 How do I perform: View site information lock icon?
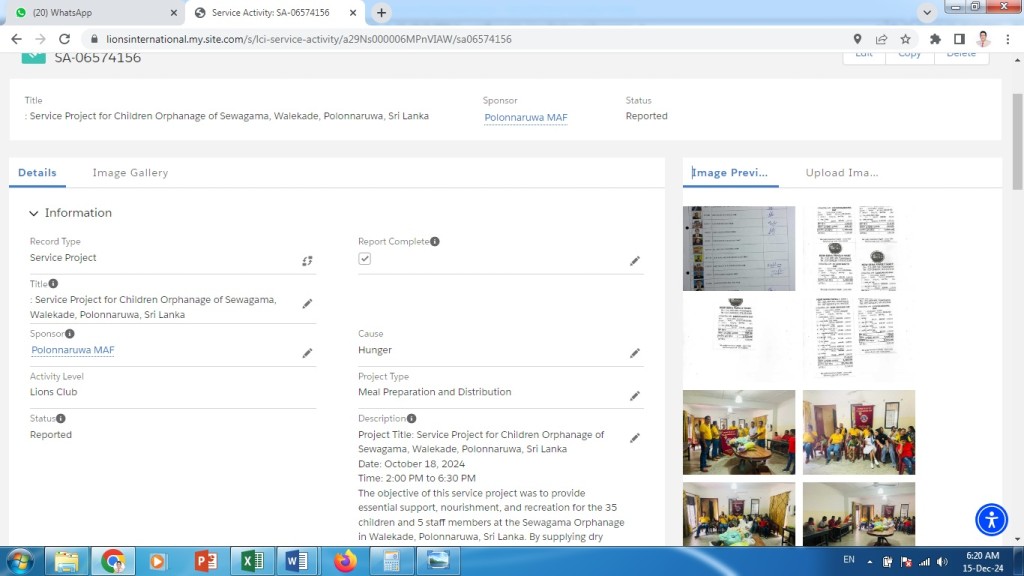(94, 39)
